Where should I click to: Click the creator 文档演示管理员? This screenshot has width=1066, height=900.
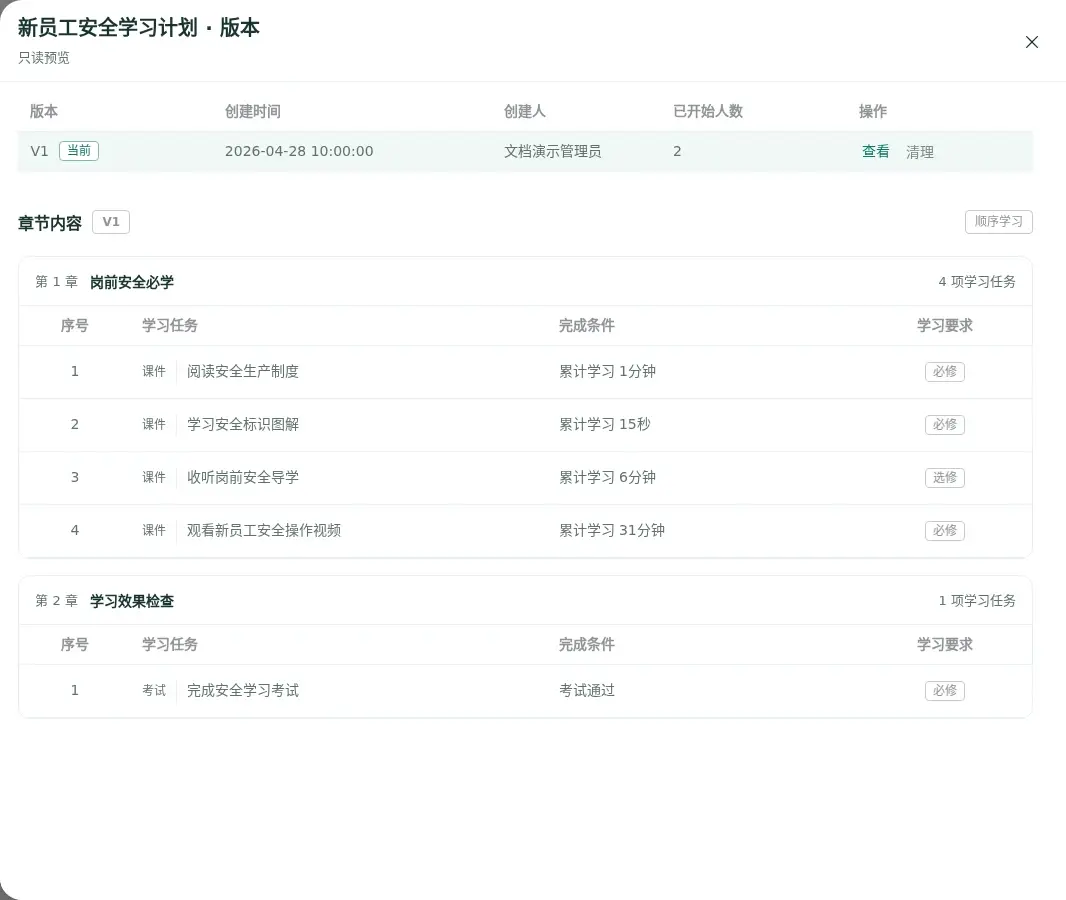coord(553,152)
